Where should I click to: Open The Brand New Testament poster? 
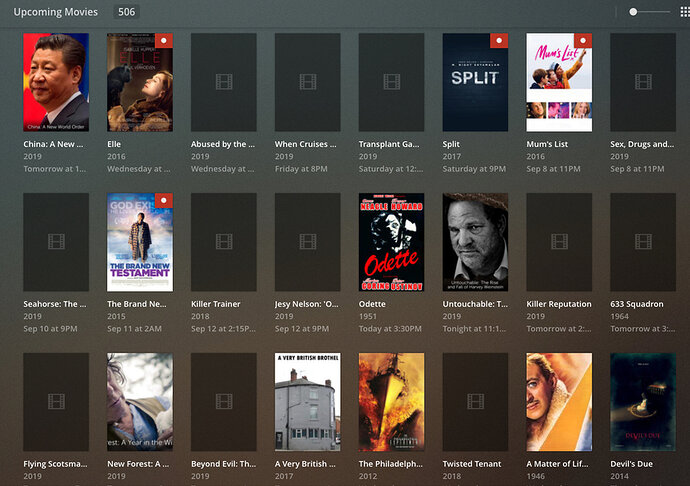coord(140,242)
